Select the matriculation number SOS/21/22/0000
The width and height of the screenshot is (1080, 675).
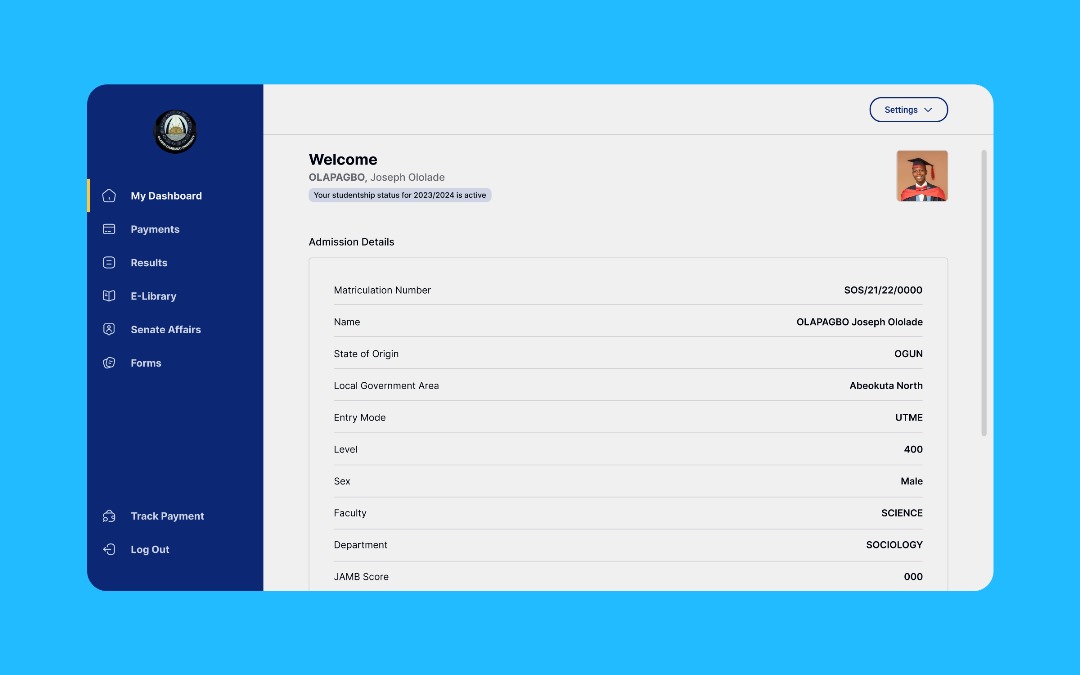point(883,290)
